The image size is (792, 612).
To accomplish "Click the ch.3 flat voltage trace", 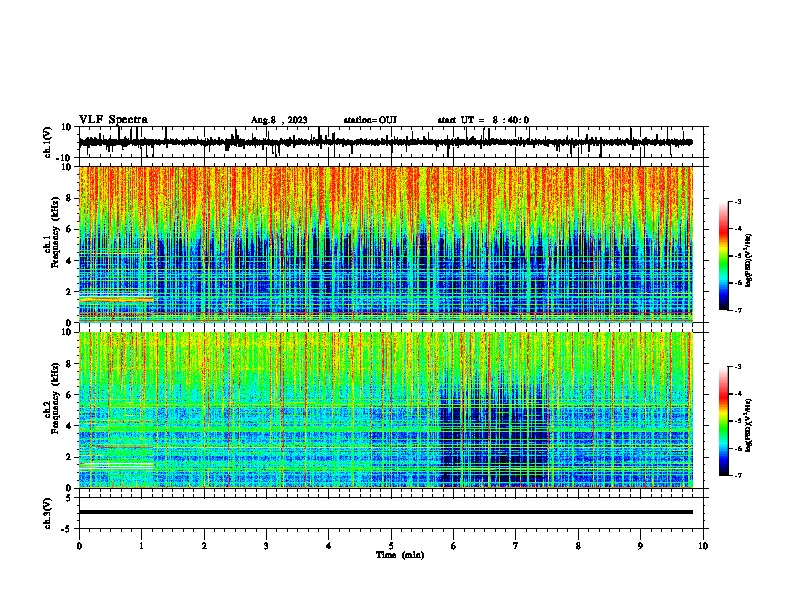I will (x=386, y=512).
